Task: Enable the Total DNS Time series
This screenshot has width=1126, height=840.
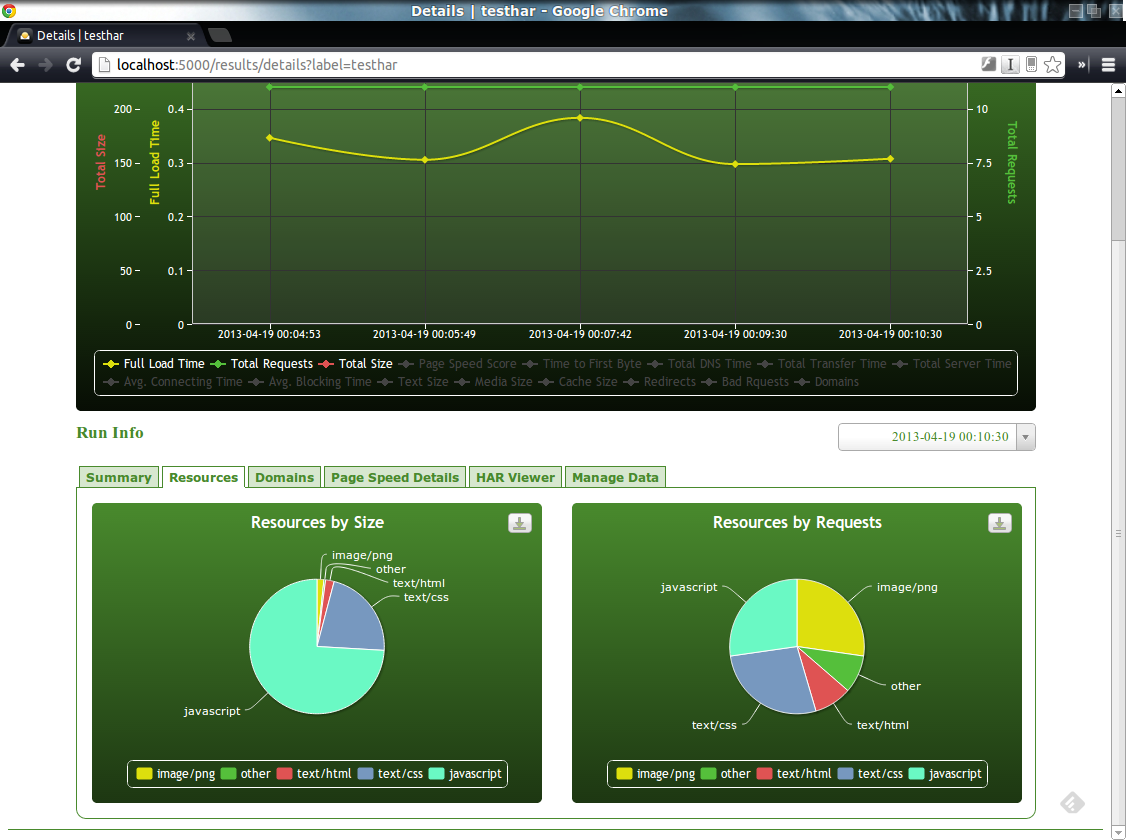Action: coord(699,364)
